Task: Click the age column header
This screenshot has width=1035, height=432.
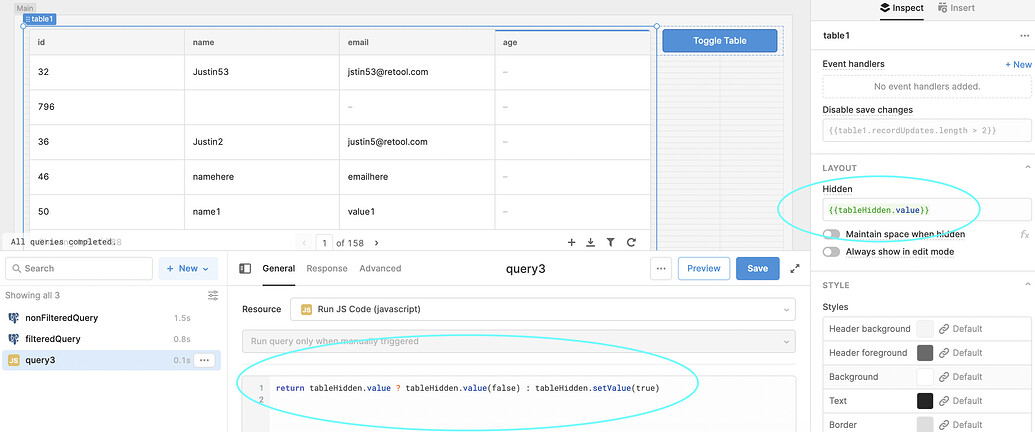Action: pyautogui.click(x=572, y=42)
